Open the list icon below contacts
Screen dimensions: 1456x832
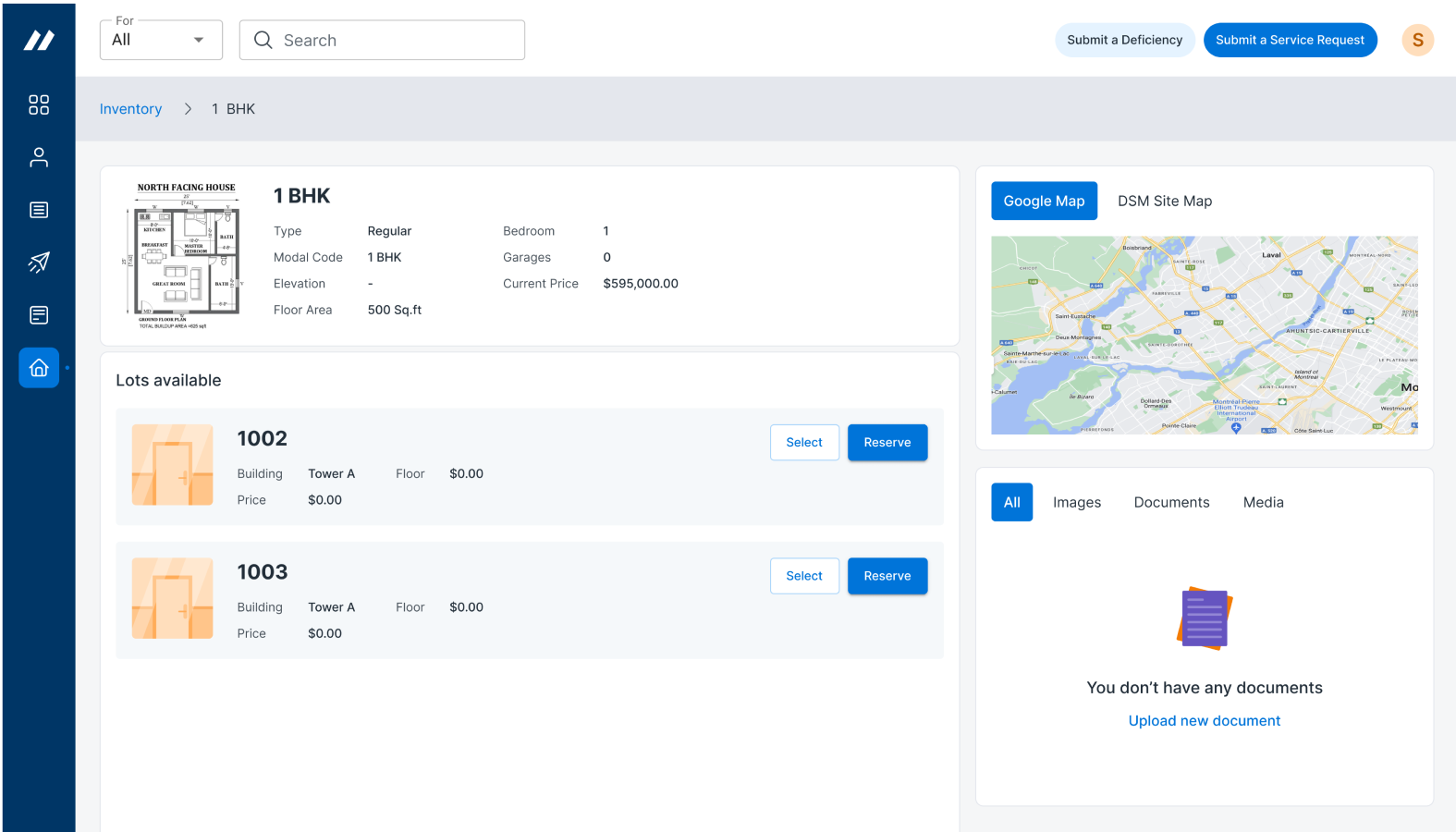point(39,210)
